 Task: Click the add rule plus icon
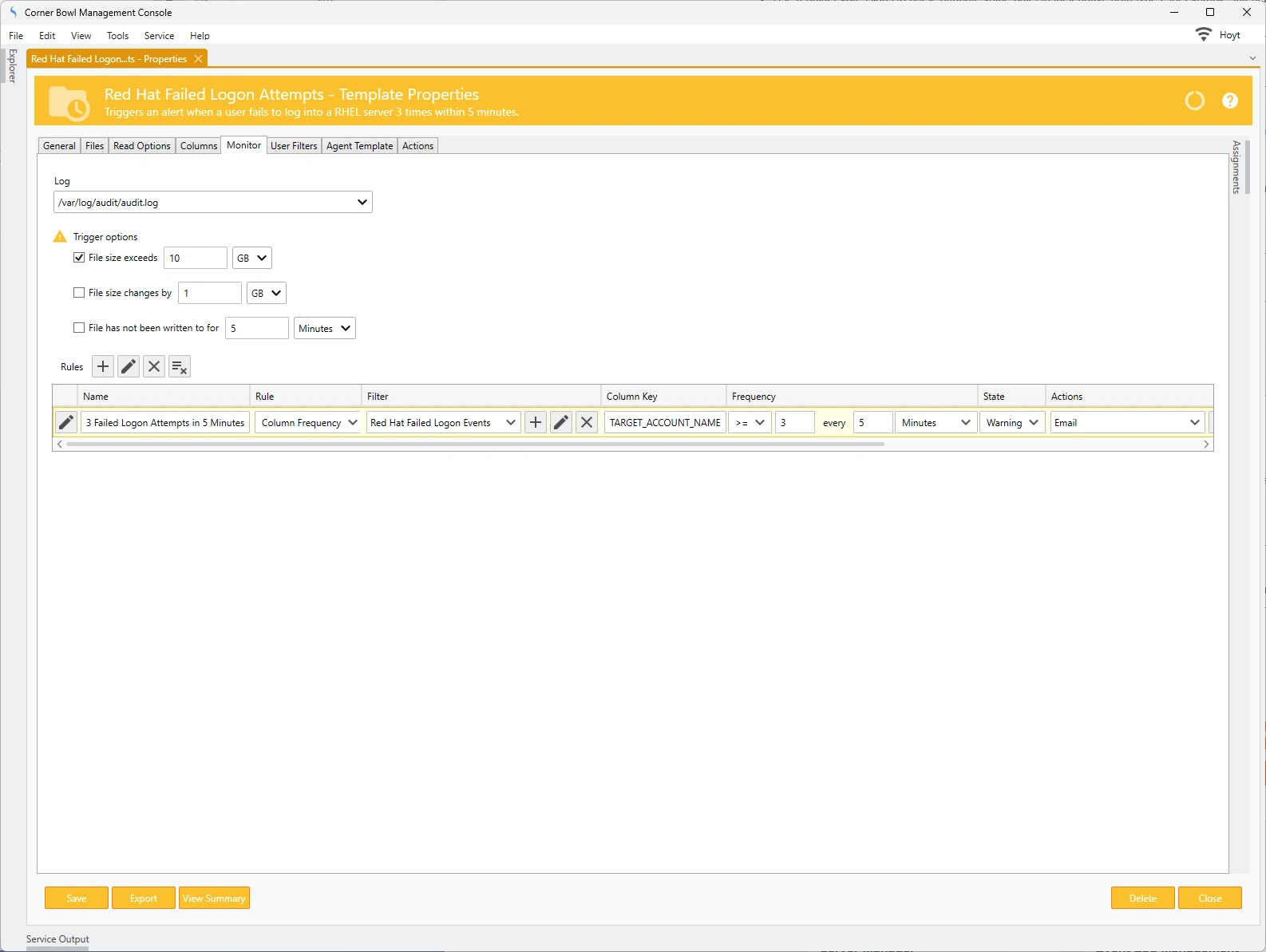103,366
